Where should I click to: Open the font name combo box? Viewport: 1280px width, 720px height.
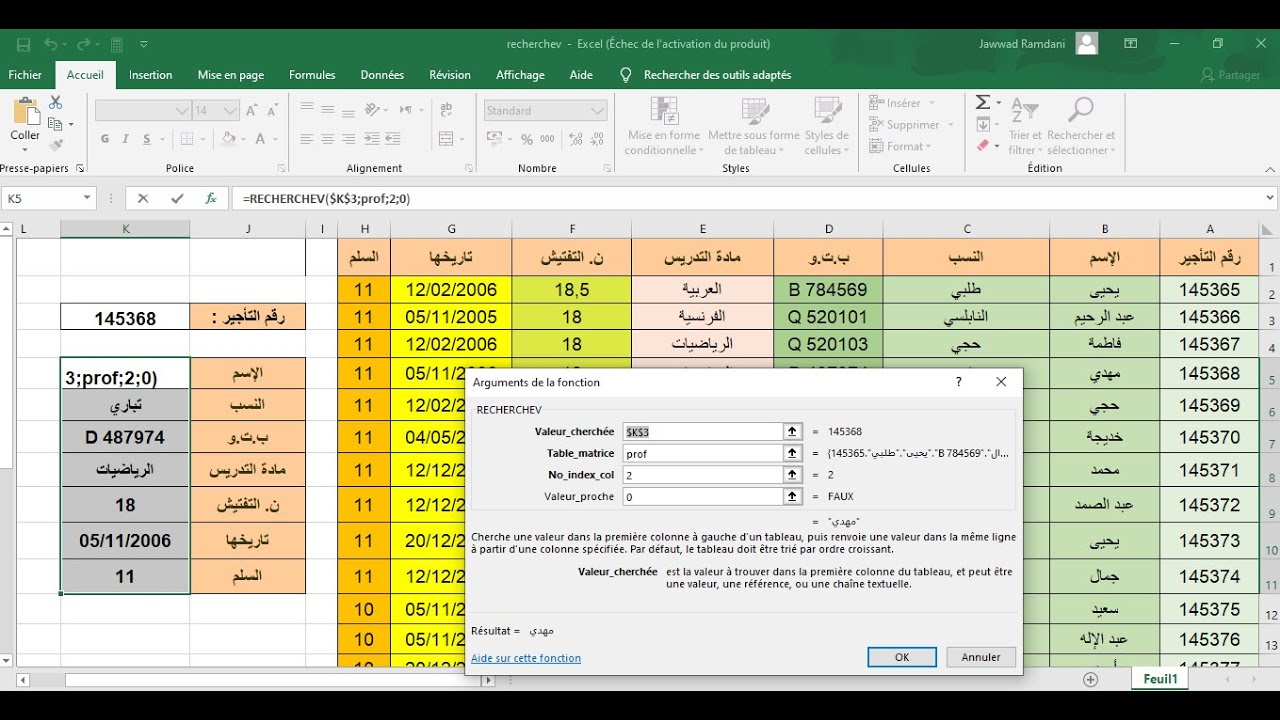[143, 111]
